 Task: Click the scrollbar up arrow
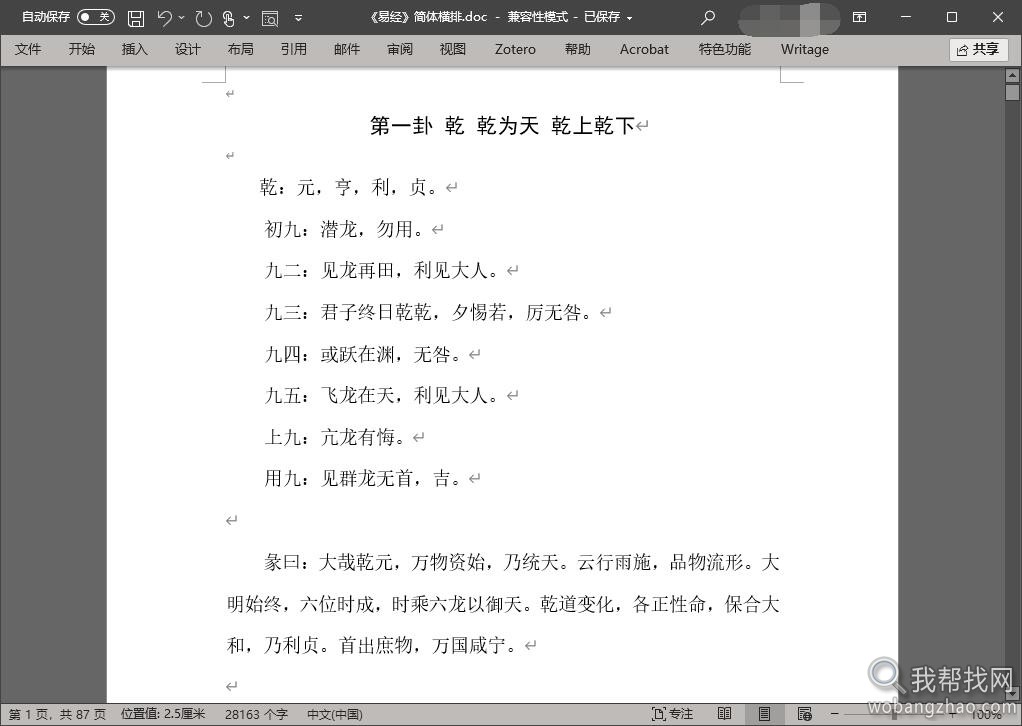coord(1012,76)
